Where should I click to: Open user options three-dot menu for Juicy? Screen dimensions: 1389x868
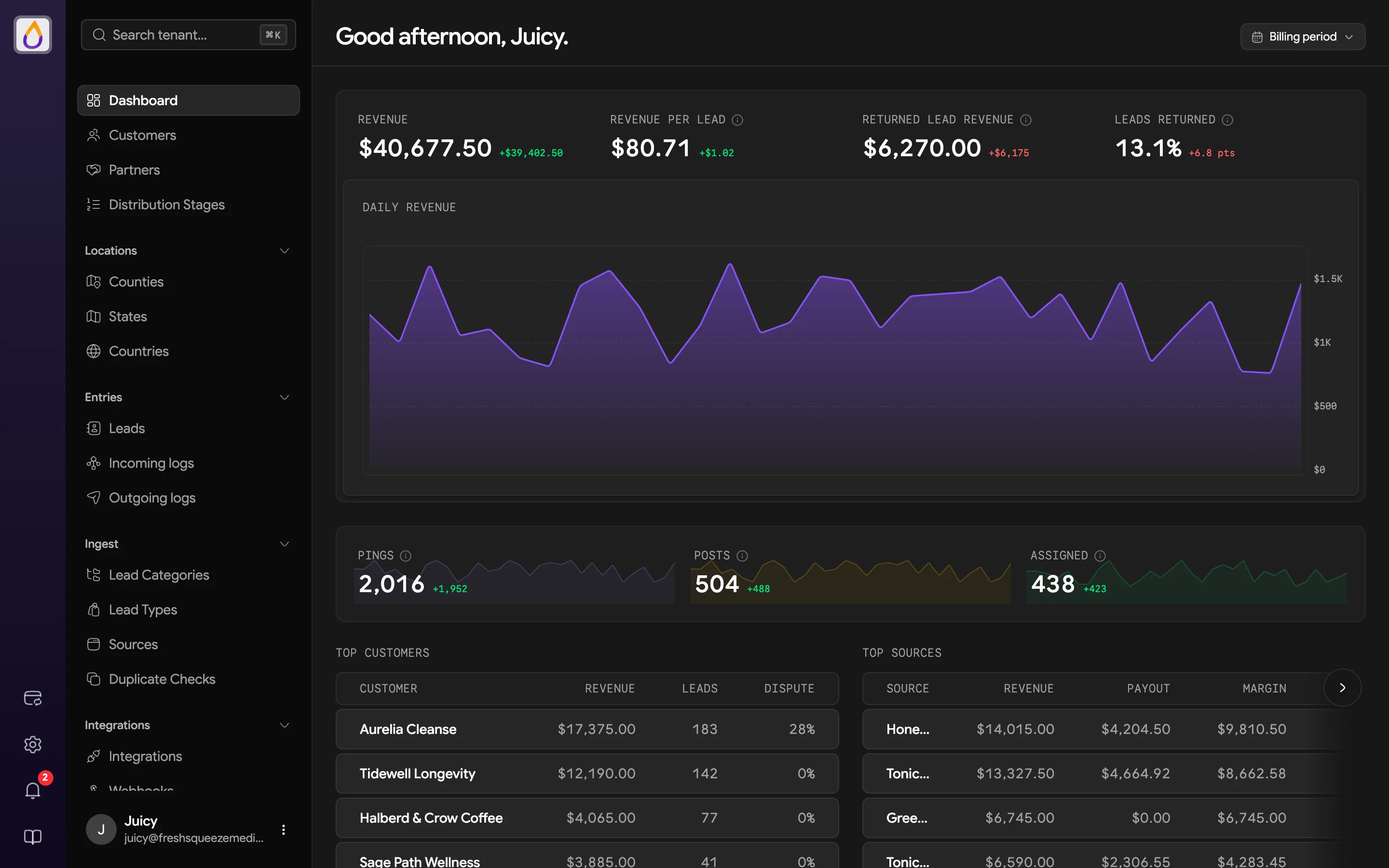tap(283, 829)
